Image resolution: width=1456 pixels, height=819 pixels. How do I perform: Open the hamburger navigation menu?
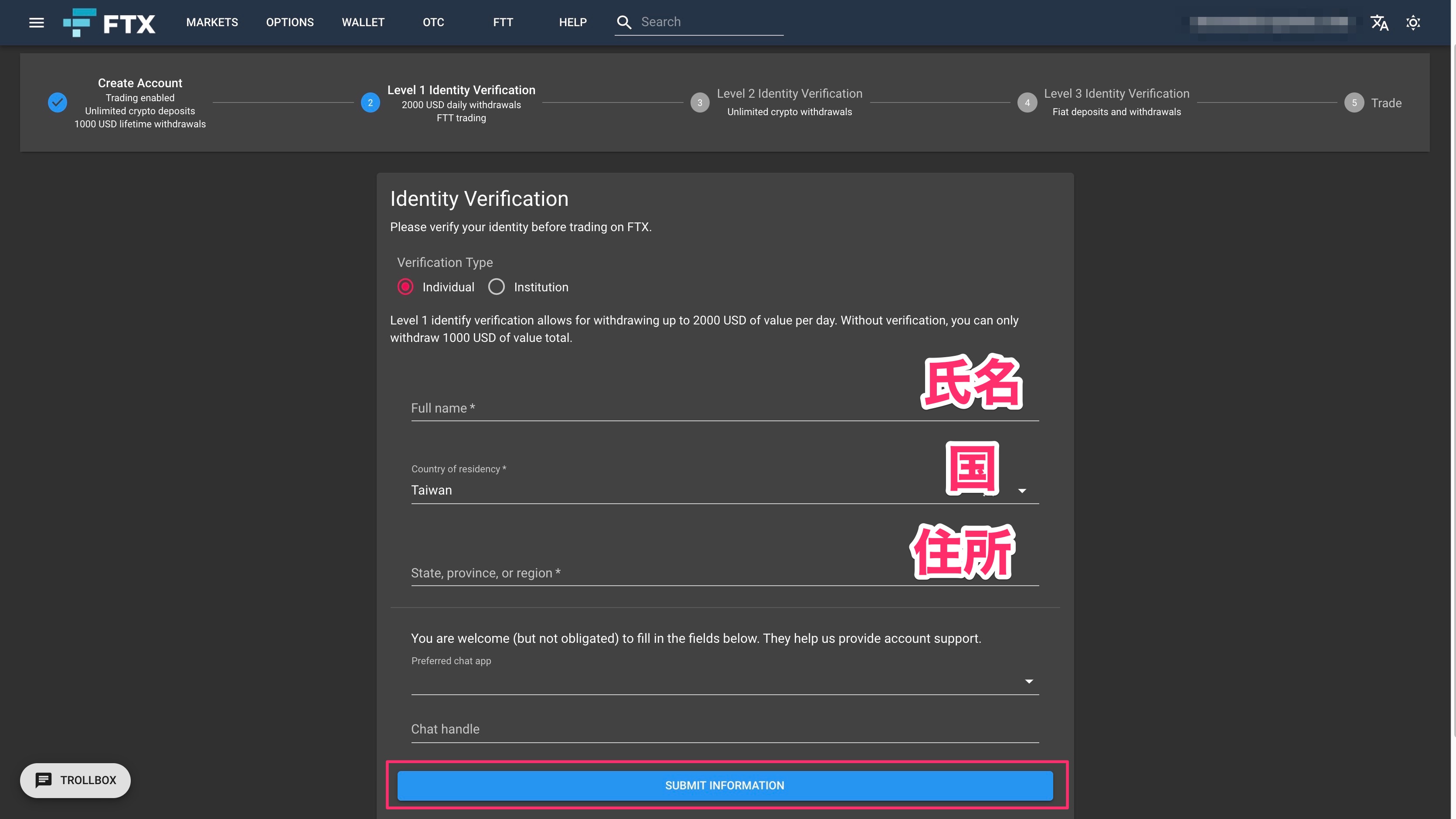36,23
